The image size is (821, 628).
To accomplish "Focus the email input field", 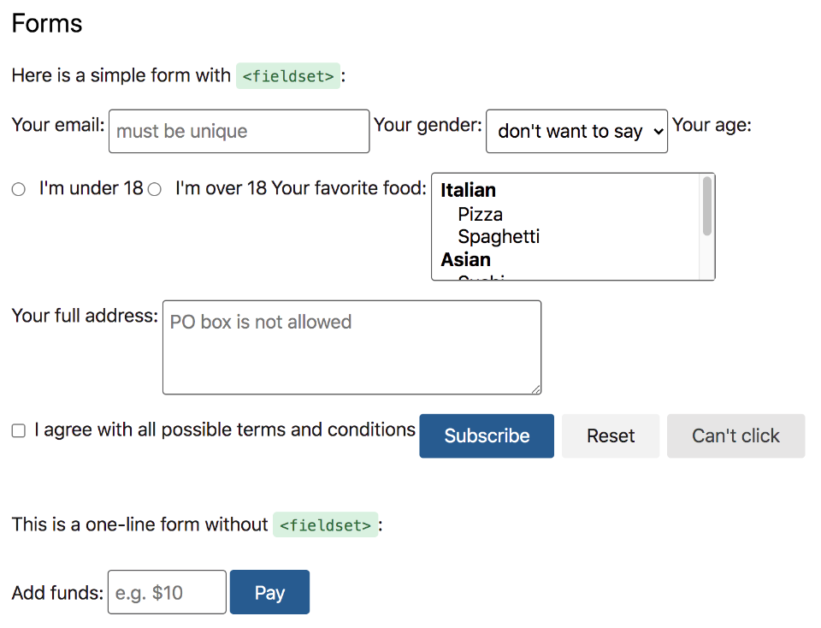I will point(239,131).
